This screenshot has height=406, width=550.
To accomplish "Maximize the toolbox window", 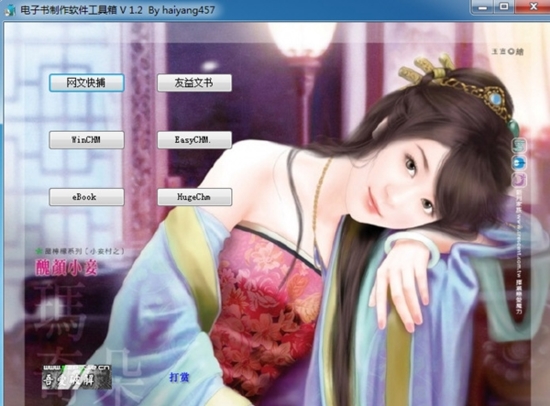I will [504, 7].
